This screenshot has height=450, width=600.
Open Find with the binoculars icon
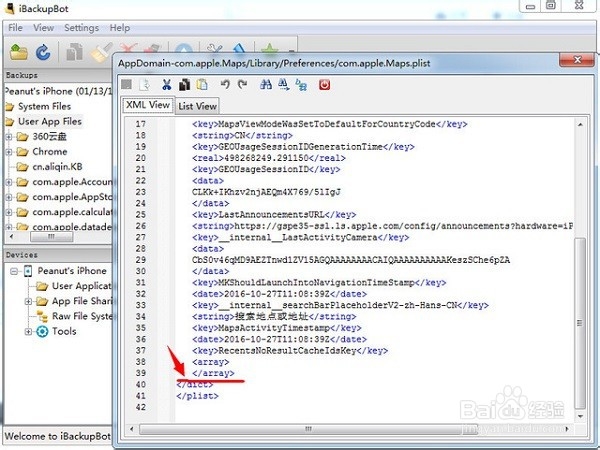(266, 85)
